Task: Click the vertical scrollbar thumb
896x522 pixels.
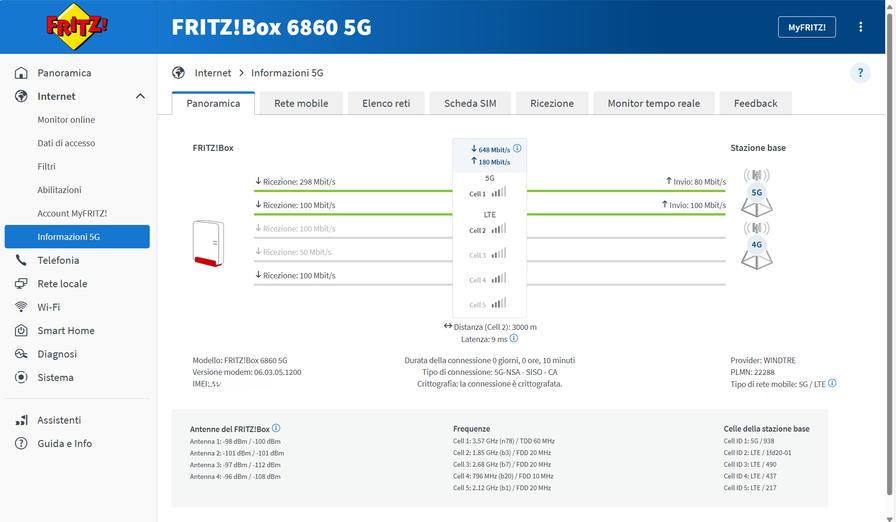Action: point(890,254)
